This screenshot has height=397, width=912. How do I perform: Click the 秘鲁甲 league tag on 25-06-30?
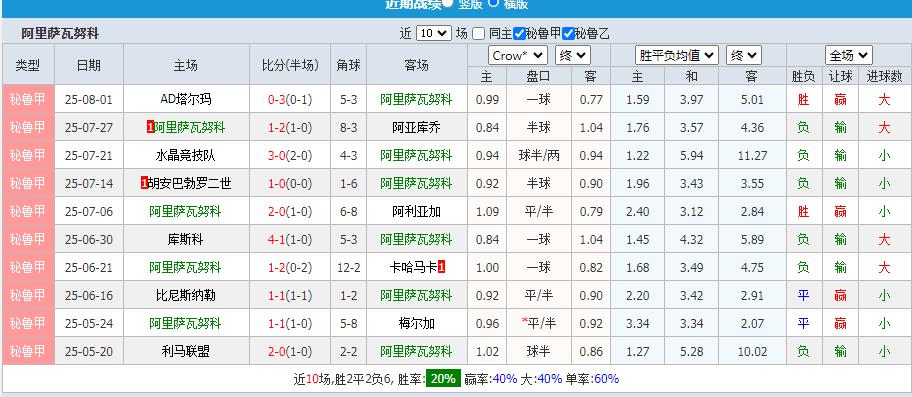28,239
